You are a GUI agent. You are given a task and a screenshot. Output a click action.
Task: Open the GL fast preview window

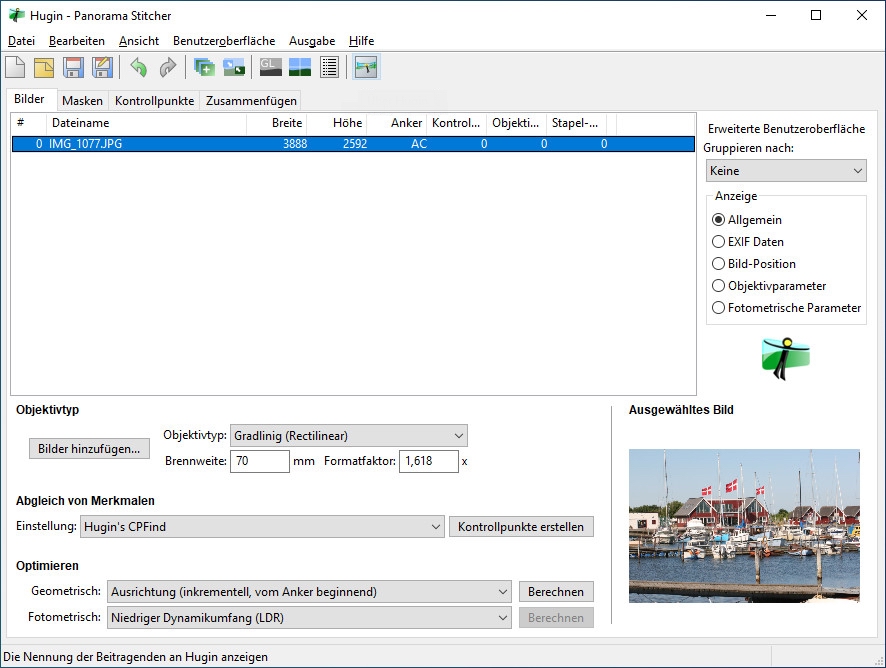[x=270, y=67]
